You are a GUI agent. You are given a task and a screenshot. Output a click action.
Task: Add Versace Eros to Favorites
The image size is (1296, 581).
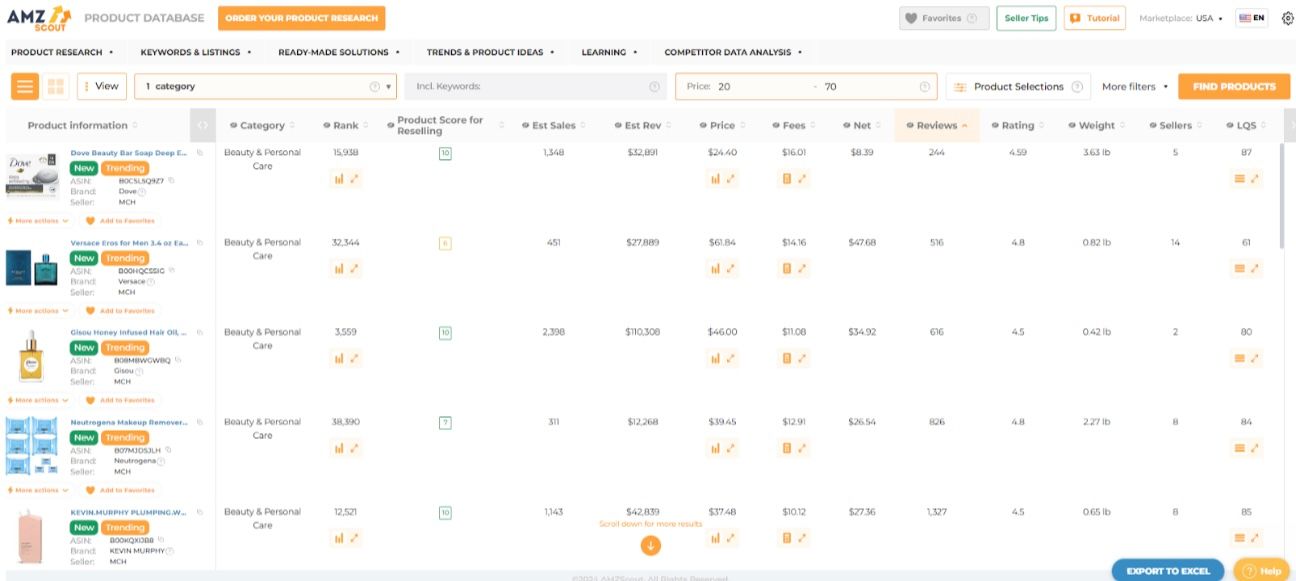pyautogui.click(x=125, y=310)
